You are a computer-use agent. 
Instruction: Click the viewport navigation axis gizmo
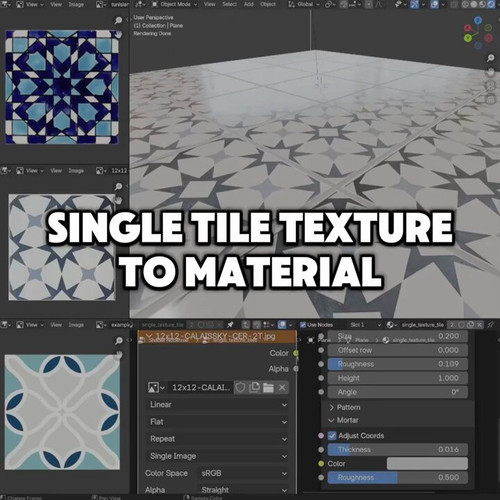(x=478, y=33)
